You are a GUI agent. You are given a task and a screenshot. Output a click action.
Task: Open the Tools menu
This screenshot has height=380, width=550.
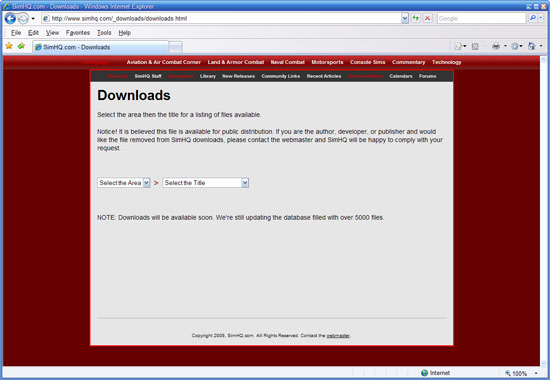tap(104, 33)
